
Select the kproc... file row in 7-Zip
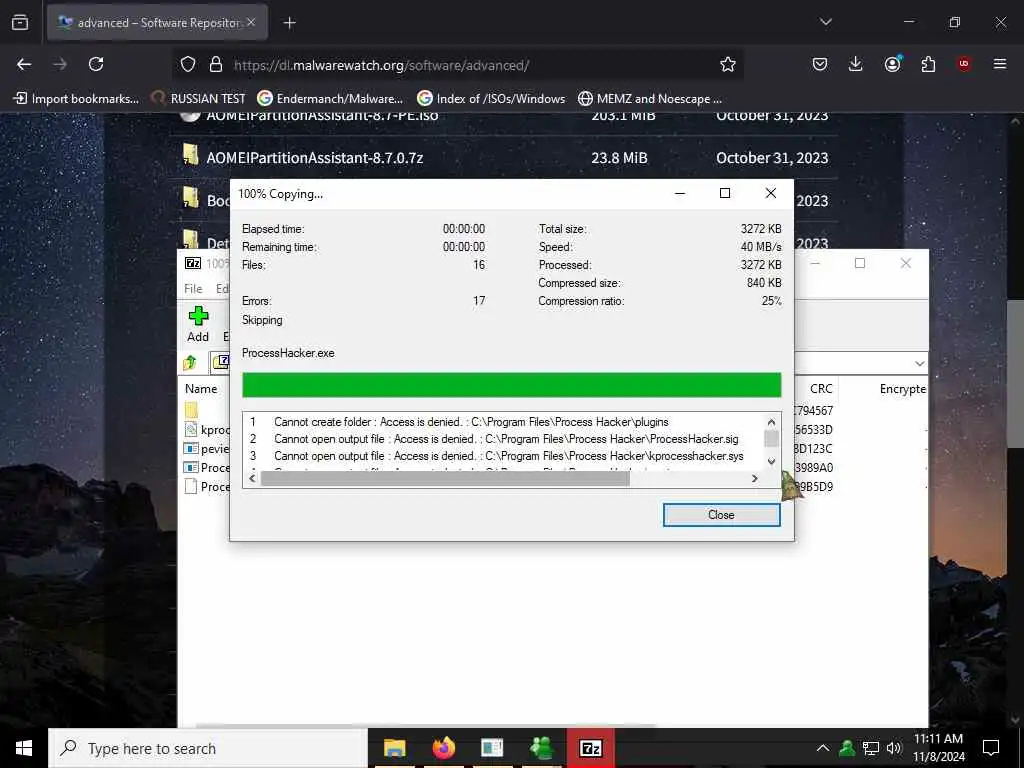coord(207,430)
